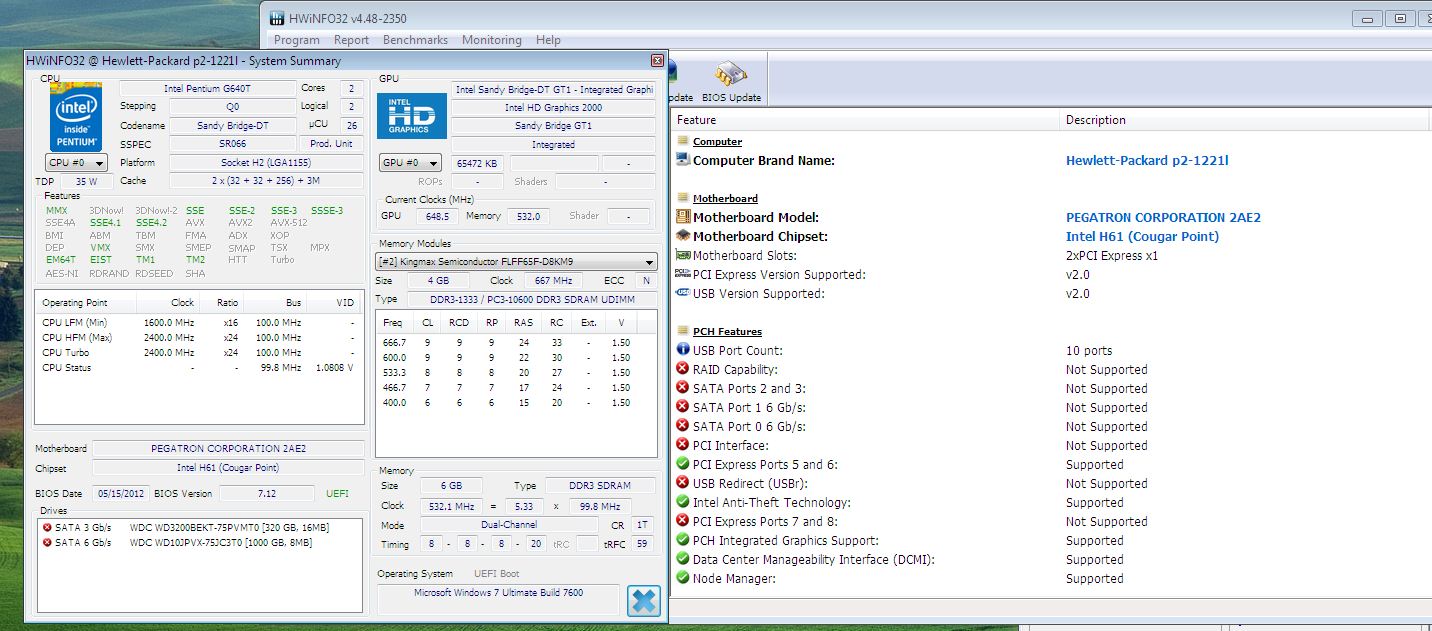
Task: Click the USB Port Count info icon
Action: [683, 350]
